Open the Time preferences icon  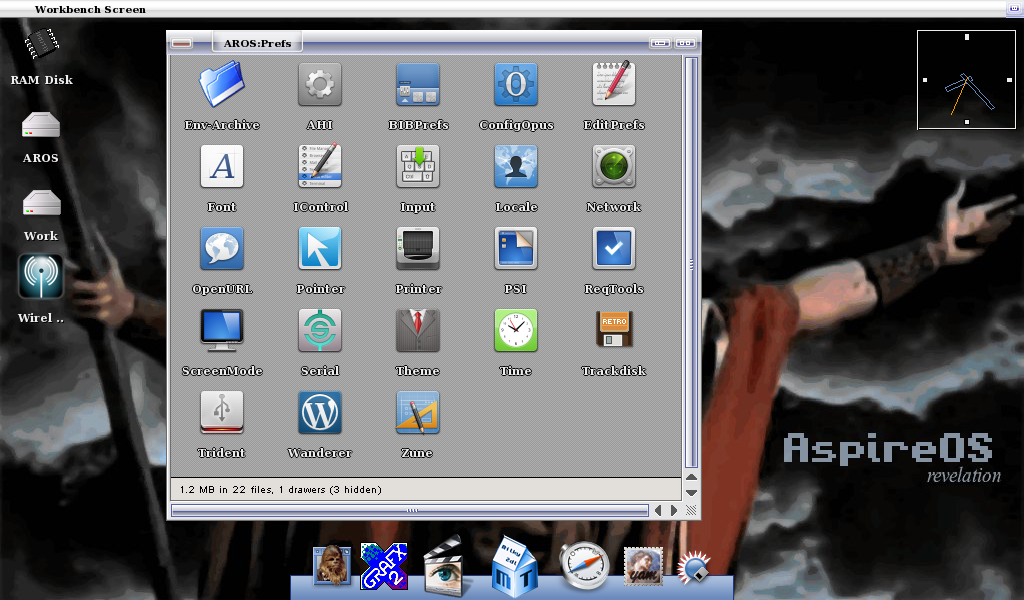pyautogui.click(x=516, y=331)
